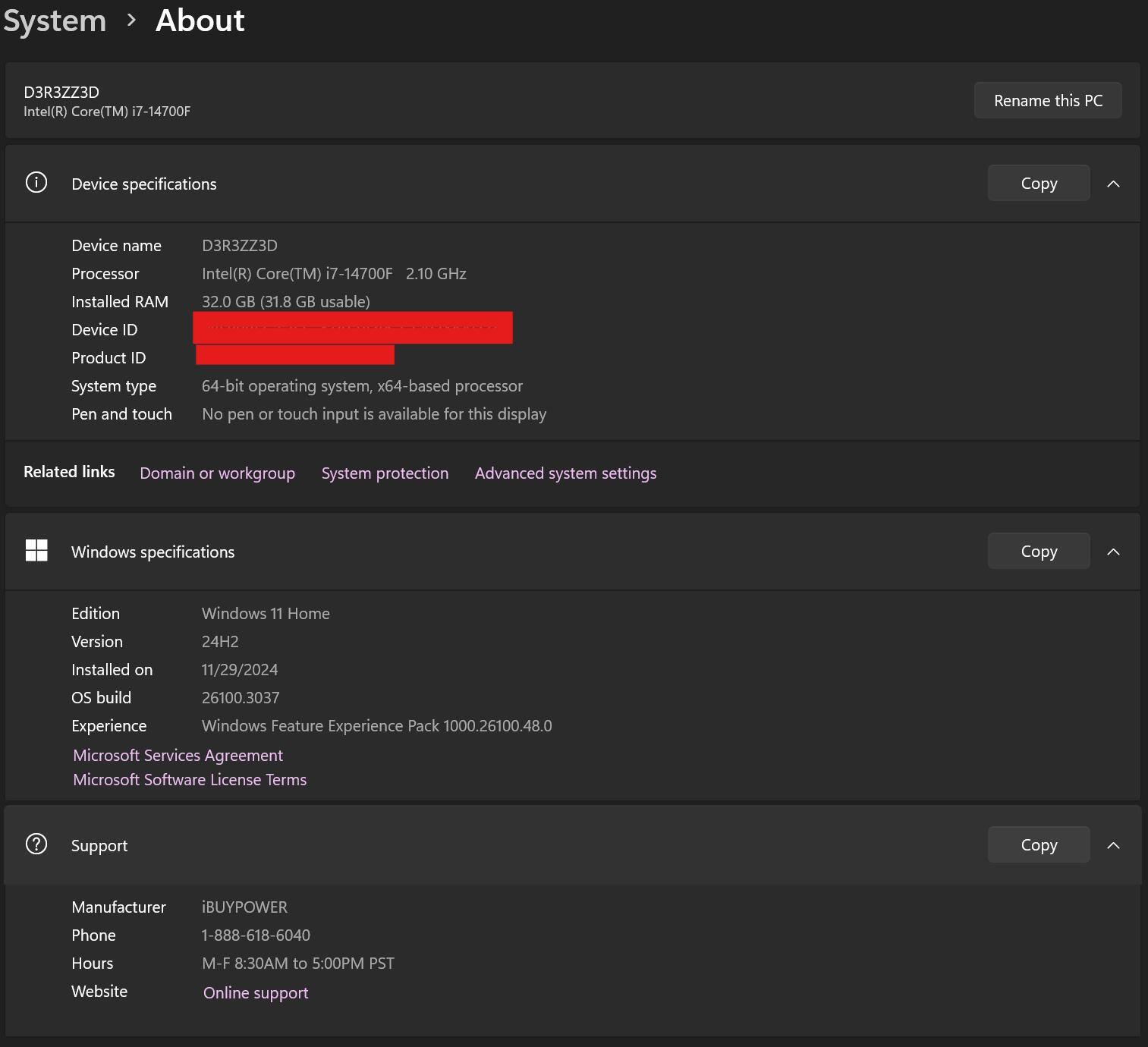Copy the Windows specifications
The image size is (1148, 1047).
point(1038,552)
